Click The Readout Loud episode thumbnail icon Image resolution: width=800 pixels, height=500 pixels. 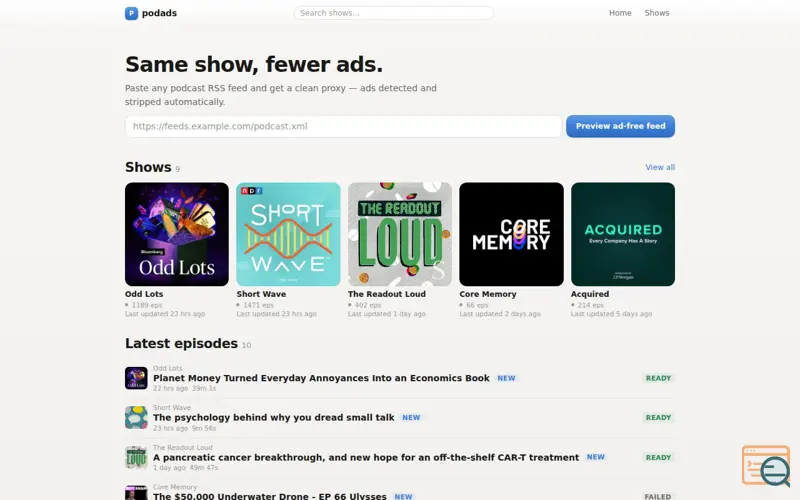pos(136,457)
